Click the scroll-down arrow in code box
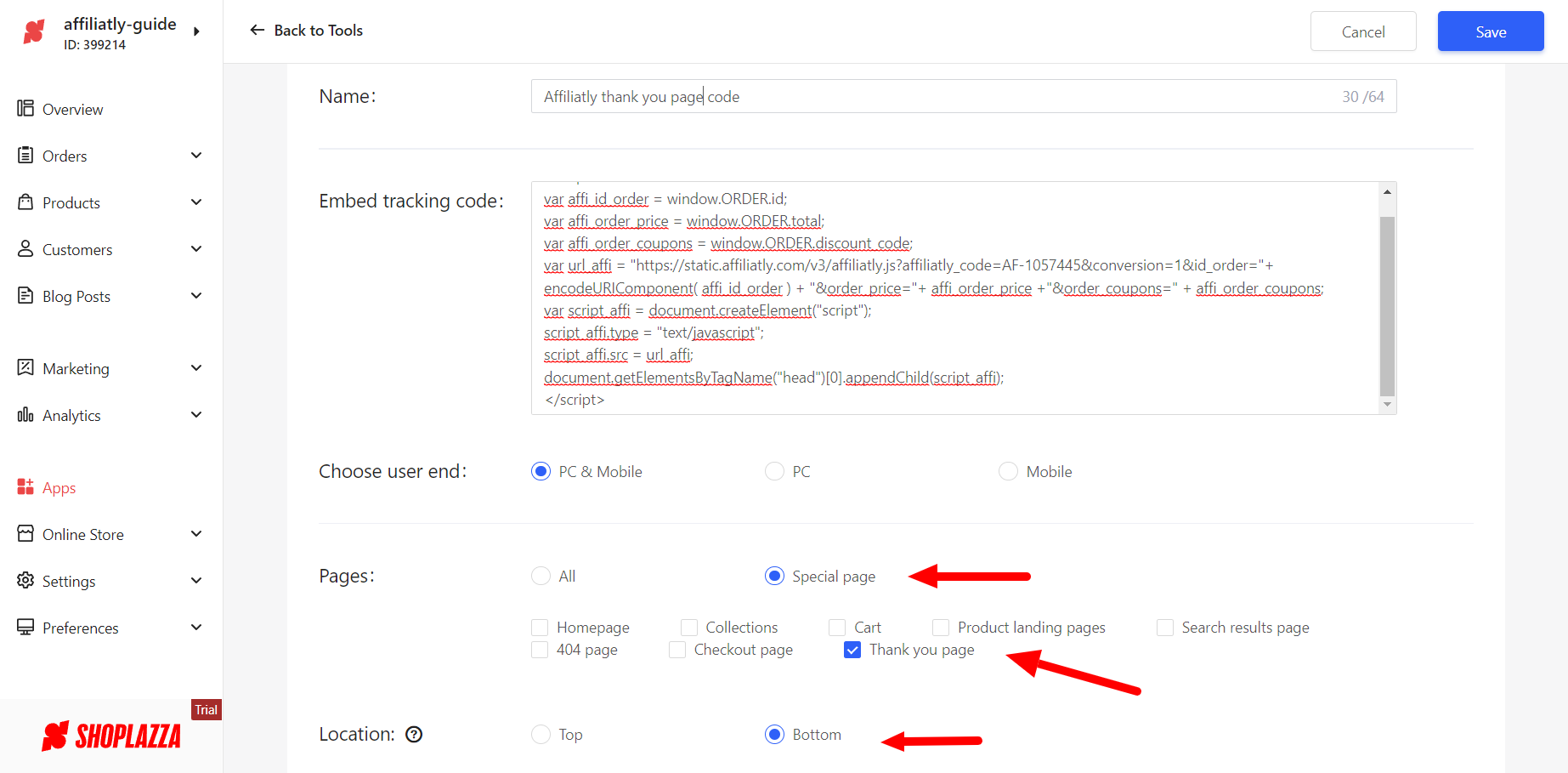1568x773 pixels. [x=1387, y=405]
